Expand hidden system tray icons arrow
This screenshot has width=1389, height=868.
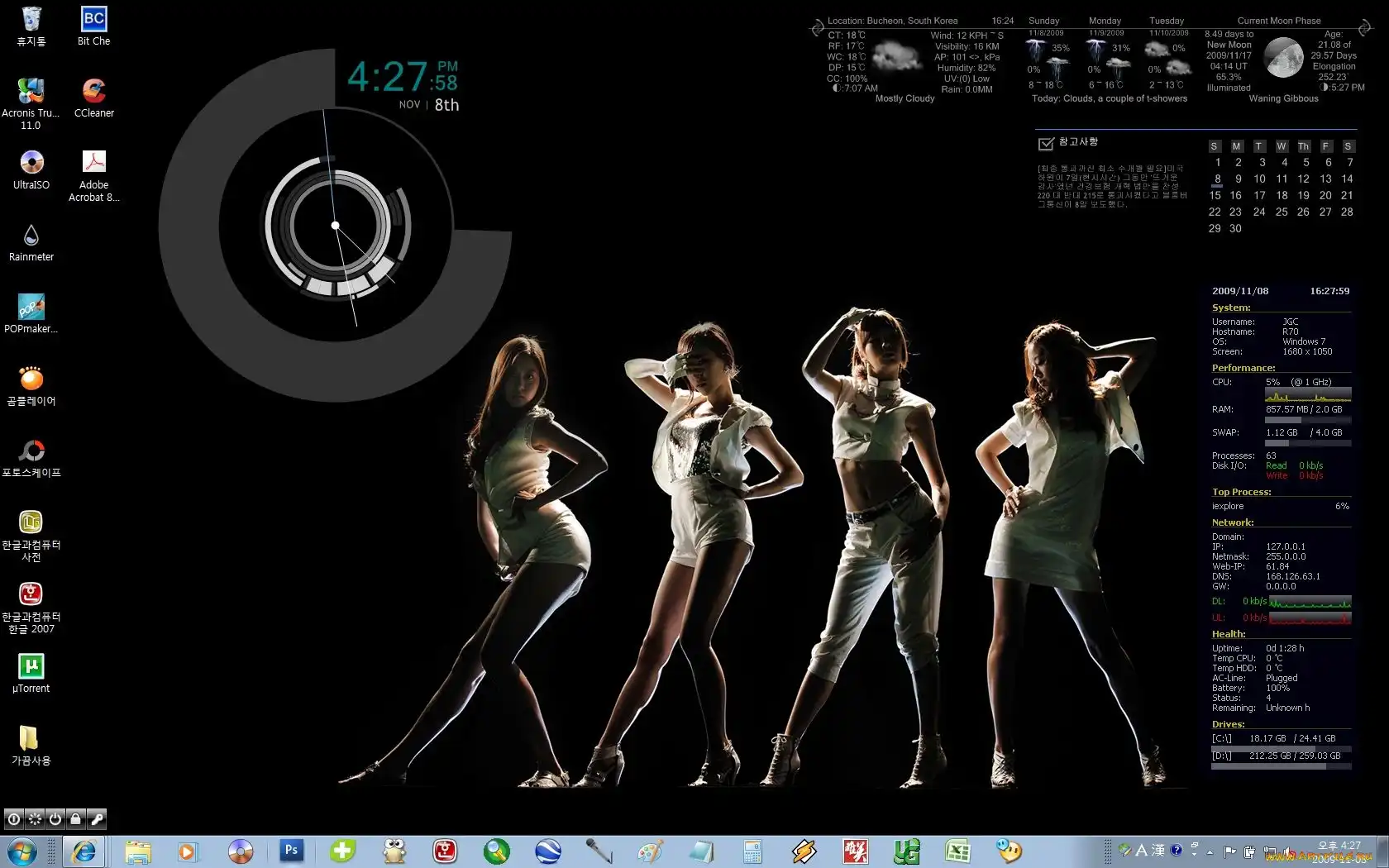point(1210,851)
